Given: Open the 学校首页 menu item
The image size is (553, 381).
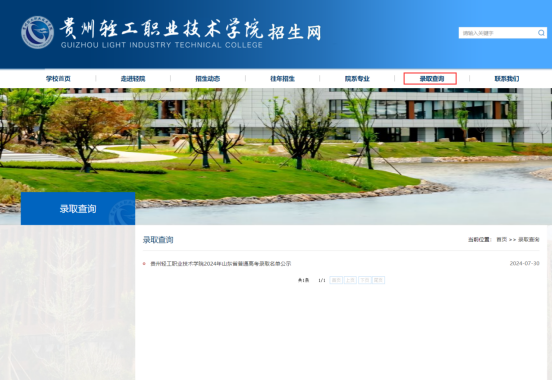Looking at the screenshot, I should pyautogui.click(x=58, y=78).
